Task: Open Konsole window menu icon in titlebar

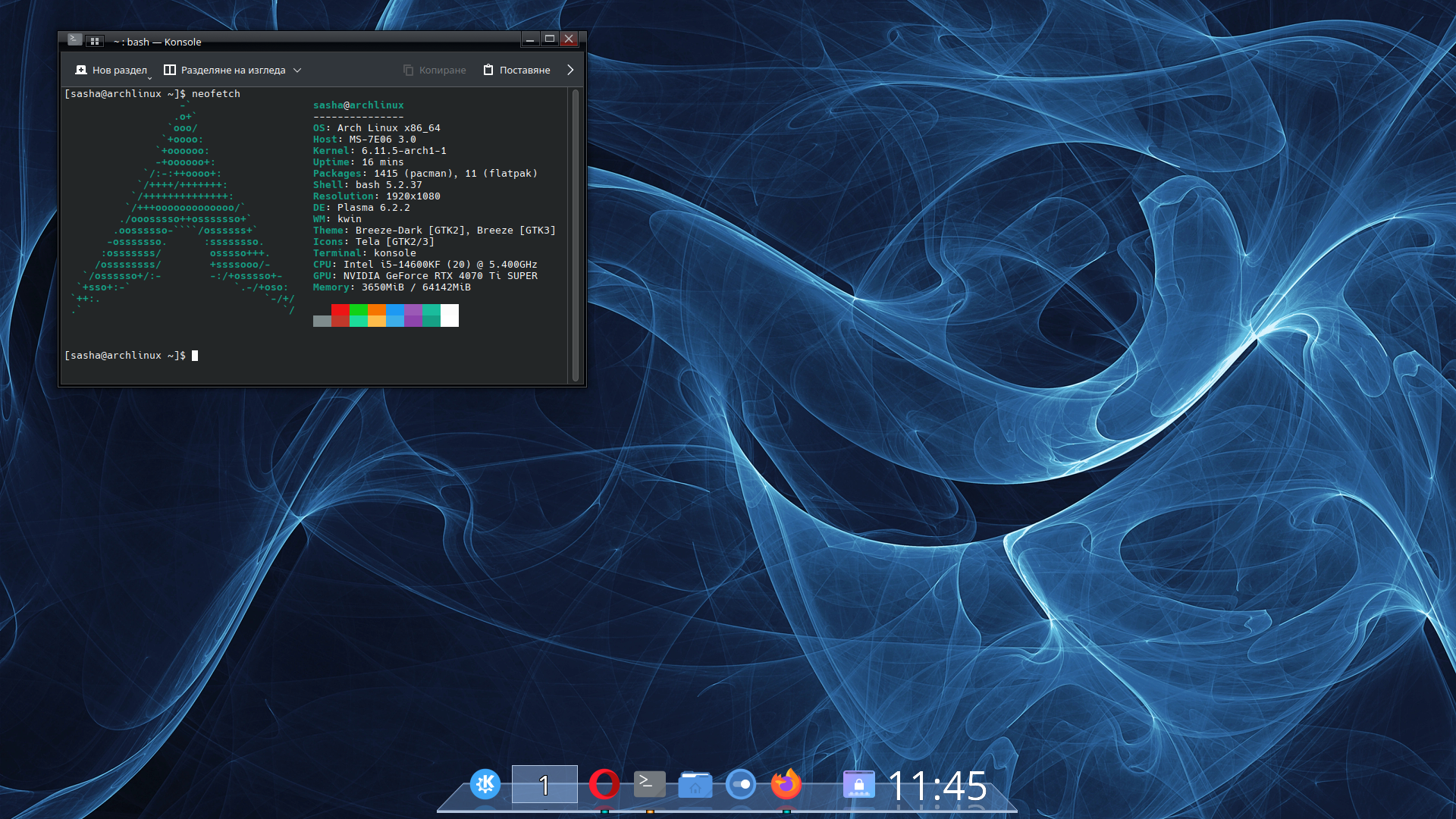Action: point(74,39)
